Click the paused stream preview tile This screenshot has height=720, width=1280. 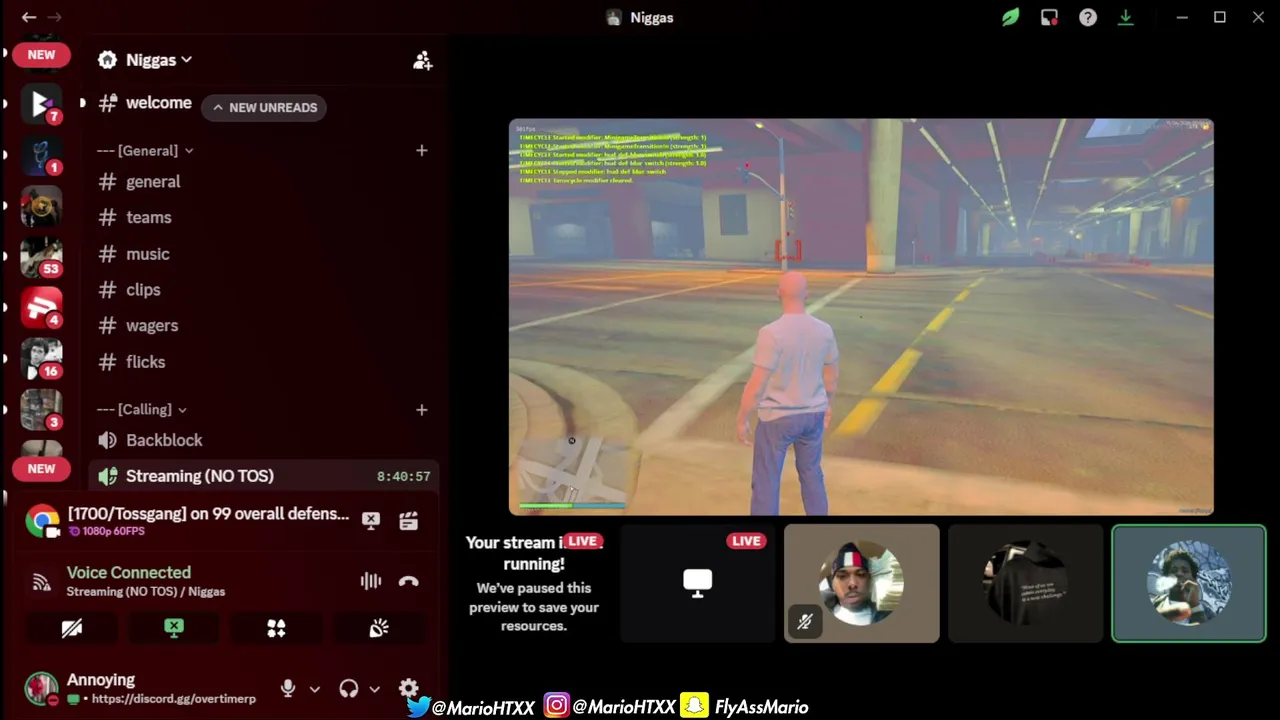[x=533, y=582]
